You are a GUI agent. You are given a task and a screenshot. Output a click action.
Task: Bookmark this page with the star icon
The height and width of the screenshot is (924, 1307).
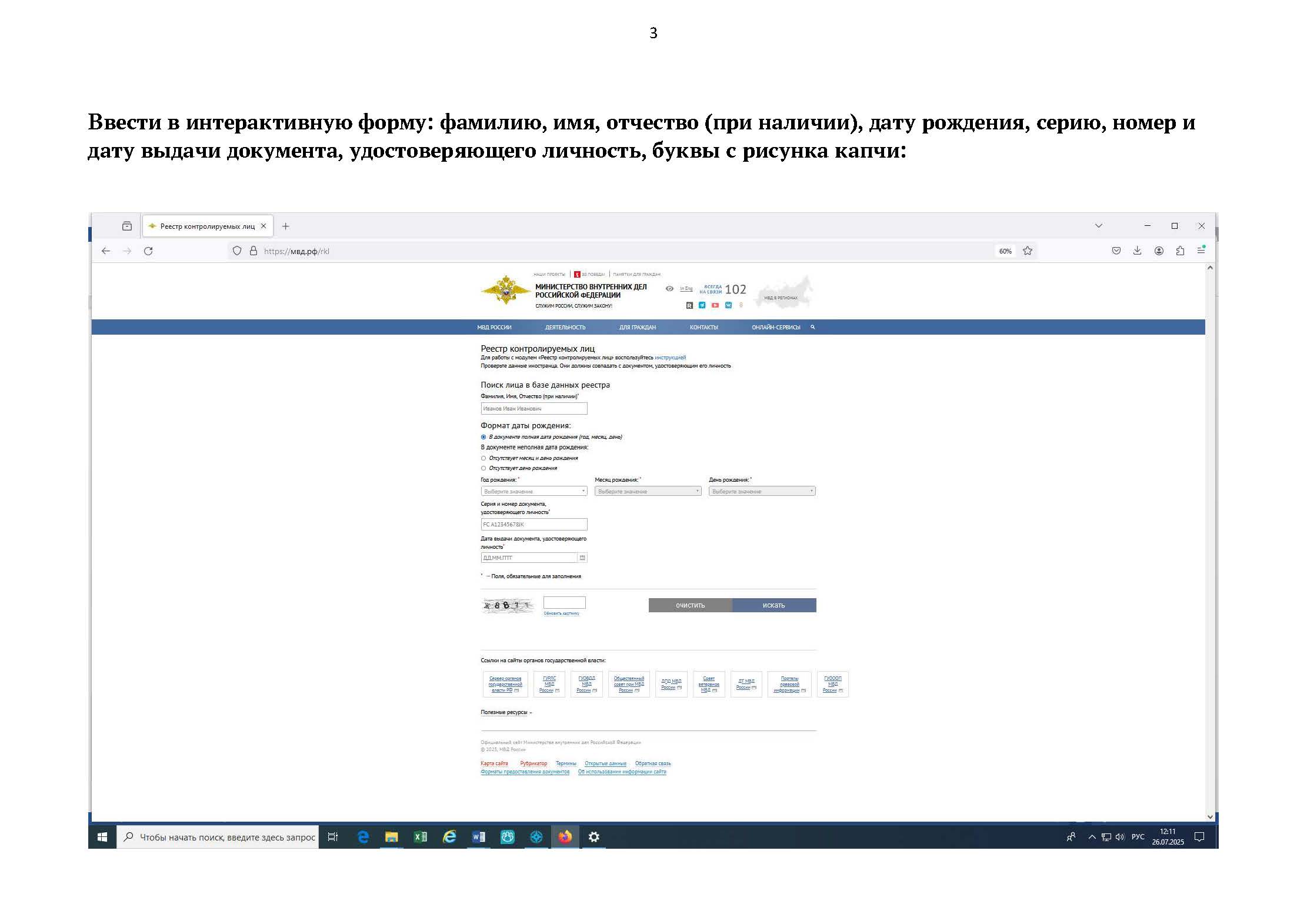[x=1028, y=251]
